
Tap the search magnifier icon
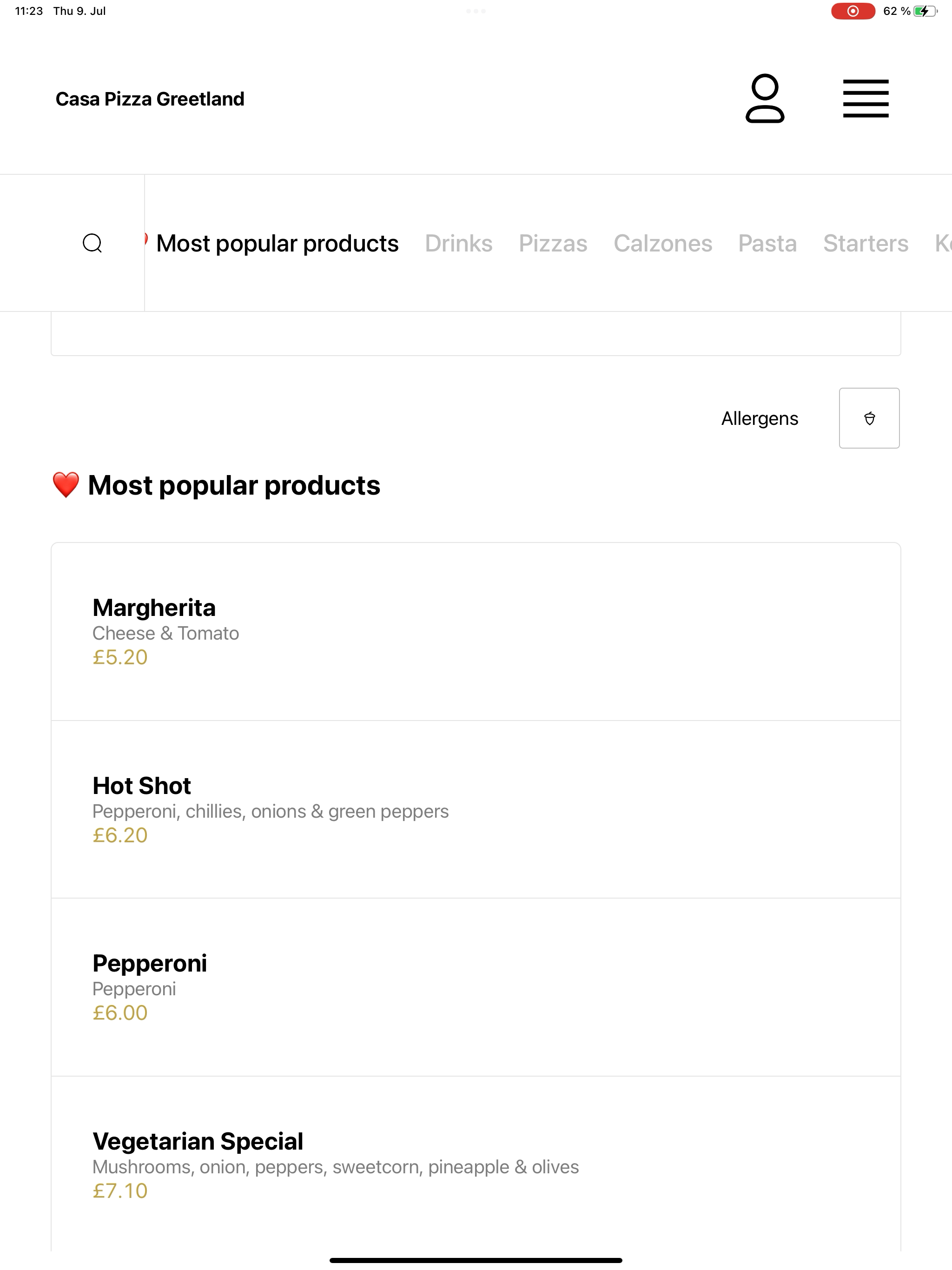coord(93,243)
